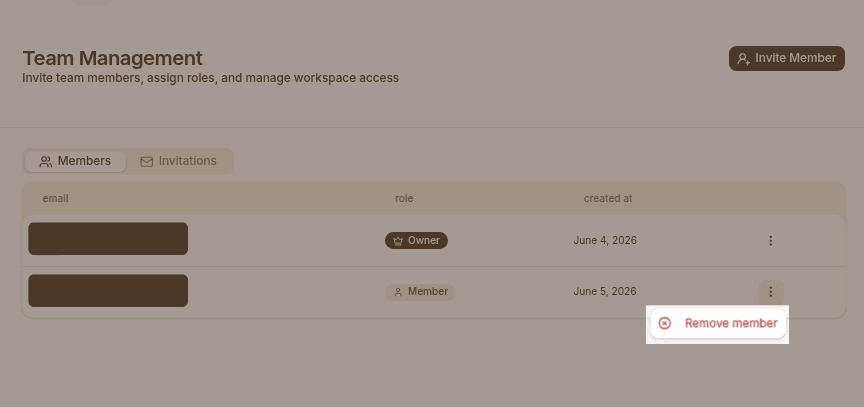Toggle the Member row three-dot menu

[770, 292]
